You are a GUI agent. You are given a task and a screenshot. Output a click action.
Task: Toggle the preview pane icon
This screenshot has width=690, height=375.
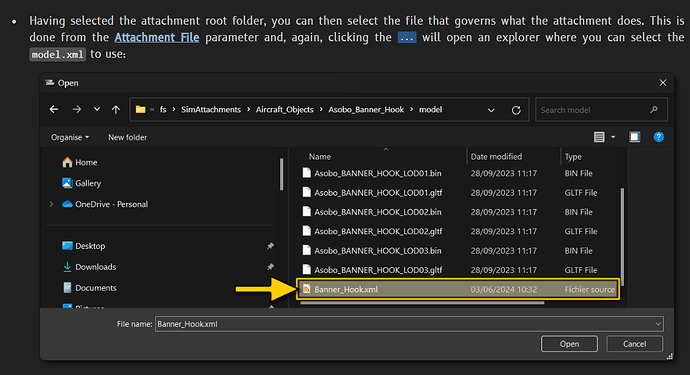pyautogui.click(x=635, y=137)
